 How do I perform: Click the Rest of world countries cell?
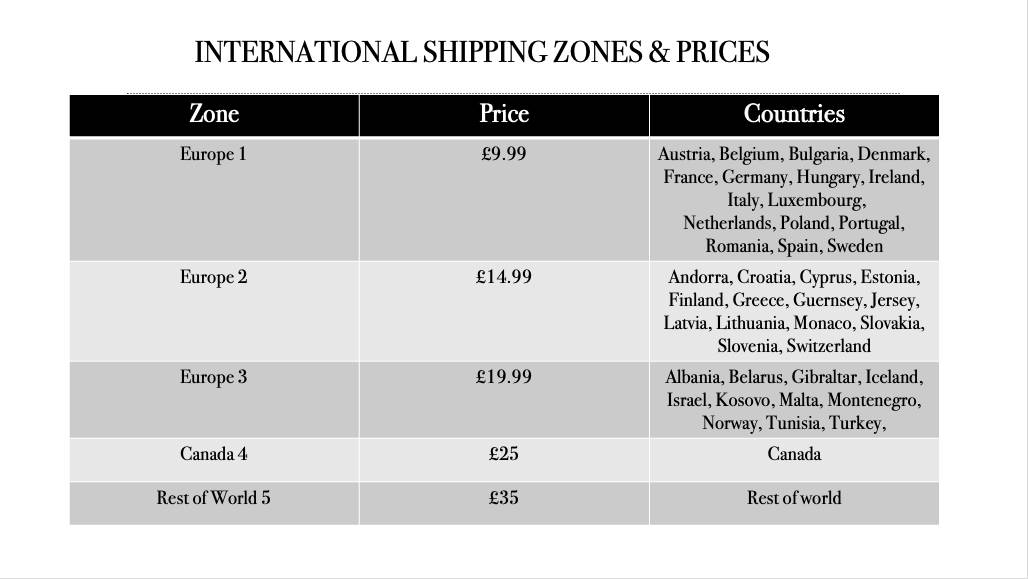click(x=794, y=503)
